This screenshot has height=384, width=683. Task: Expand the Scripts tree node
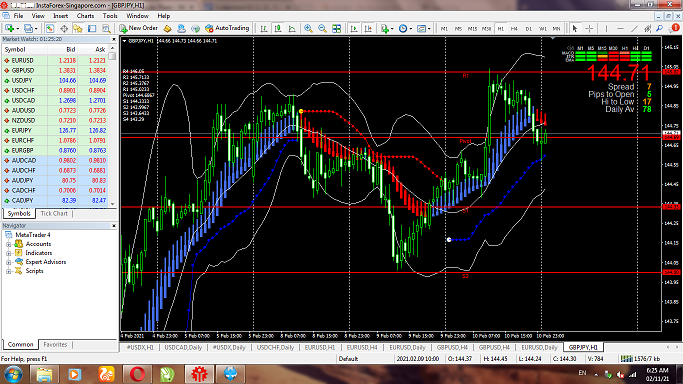click(8, 271)
